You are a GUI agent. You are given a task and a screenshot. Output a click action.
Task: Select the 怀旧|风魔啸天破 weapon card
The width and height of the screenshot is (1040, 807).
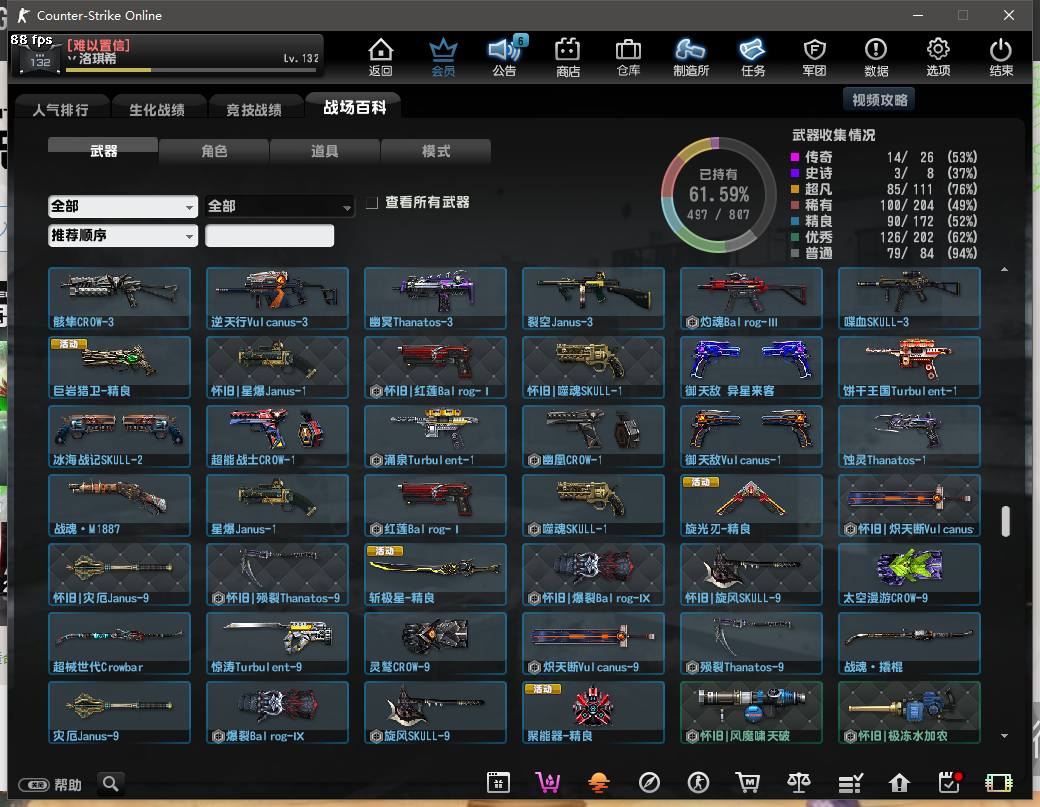click(751, 712)
